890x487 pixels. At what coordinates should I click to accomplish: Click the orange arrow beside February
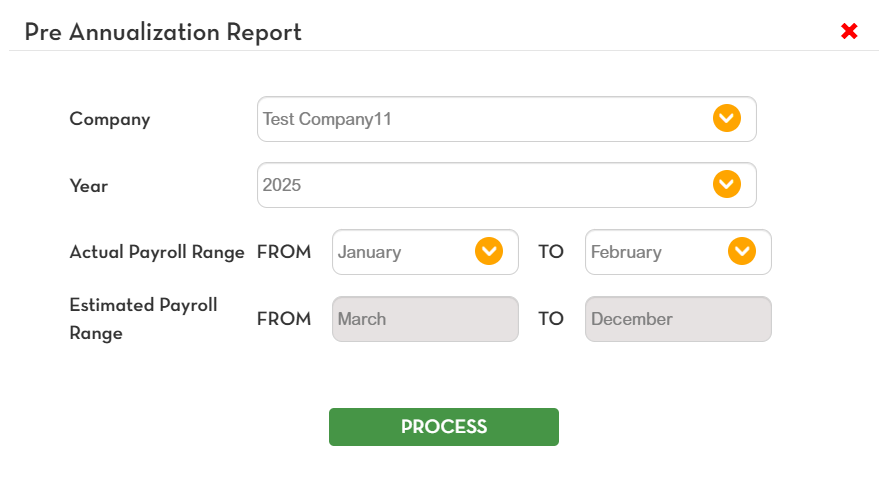(742, 251)
